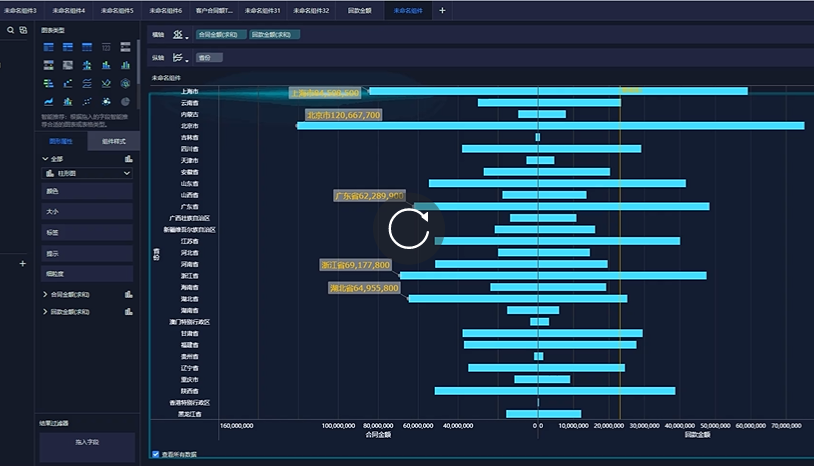Click the 新疆维吾尔自治区 axis label

189,230
